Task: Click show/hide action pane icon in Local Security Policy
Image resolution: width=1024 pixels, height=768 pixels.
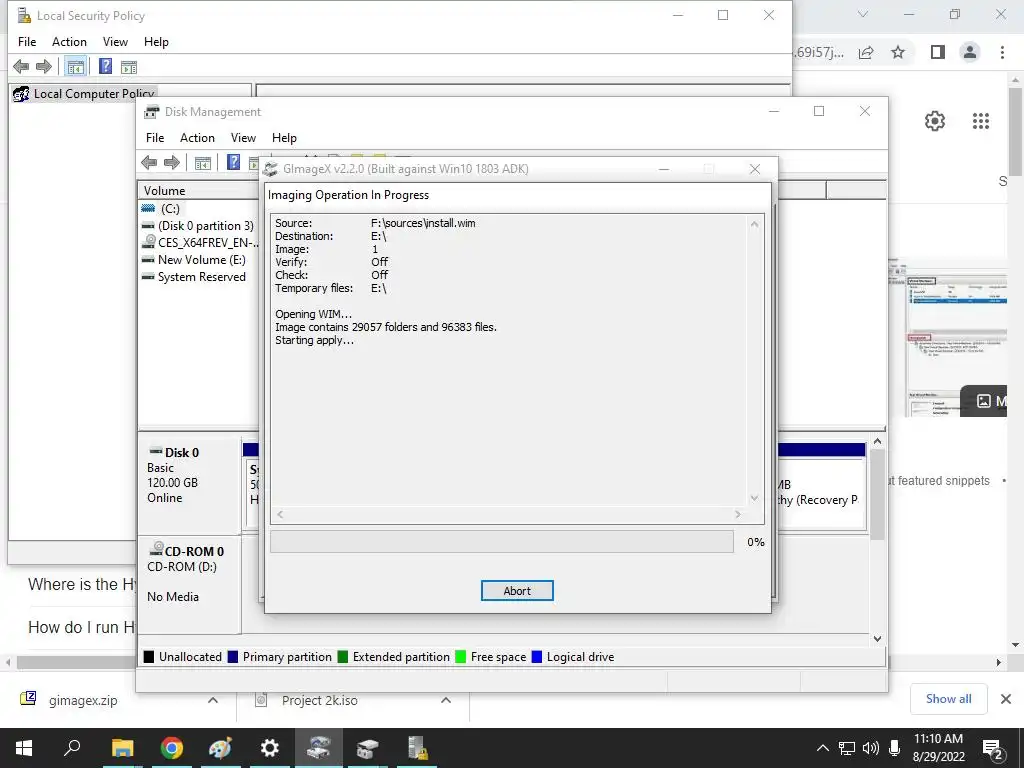Action: (x=129, y=67)
